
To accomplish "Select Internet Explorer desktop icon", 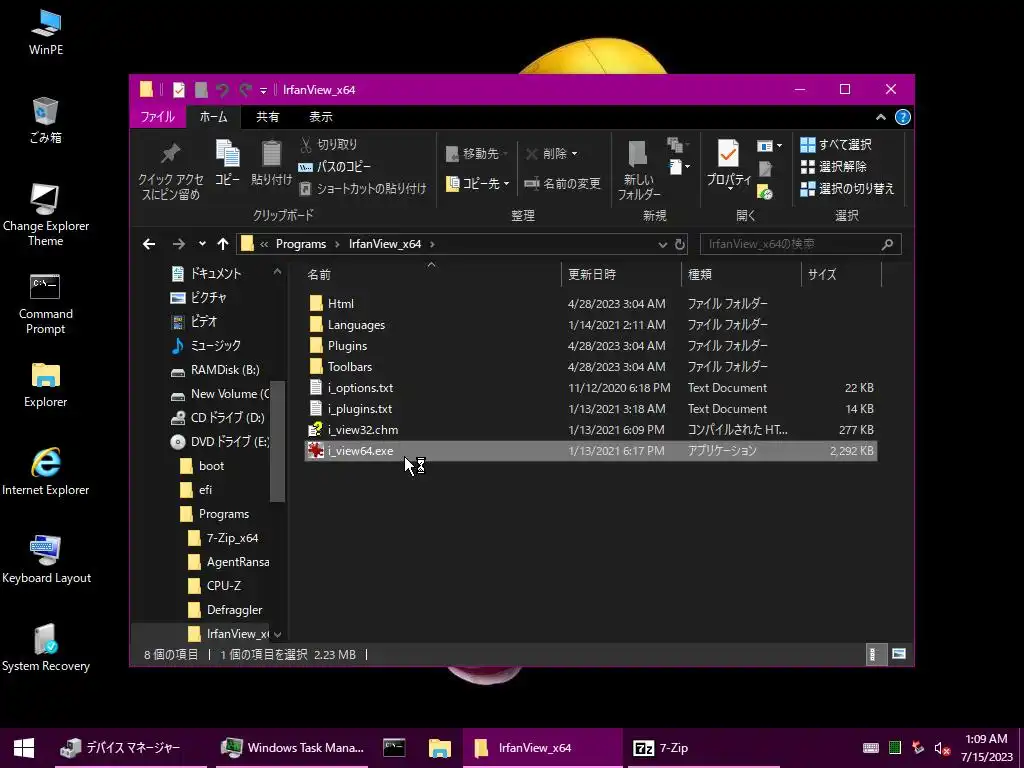I will pyautogui.click(x=46, y=472).
